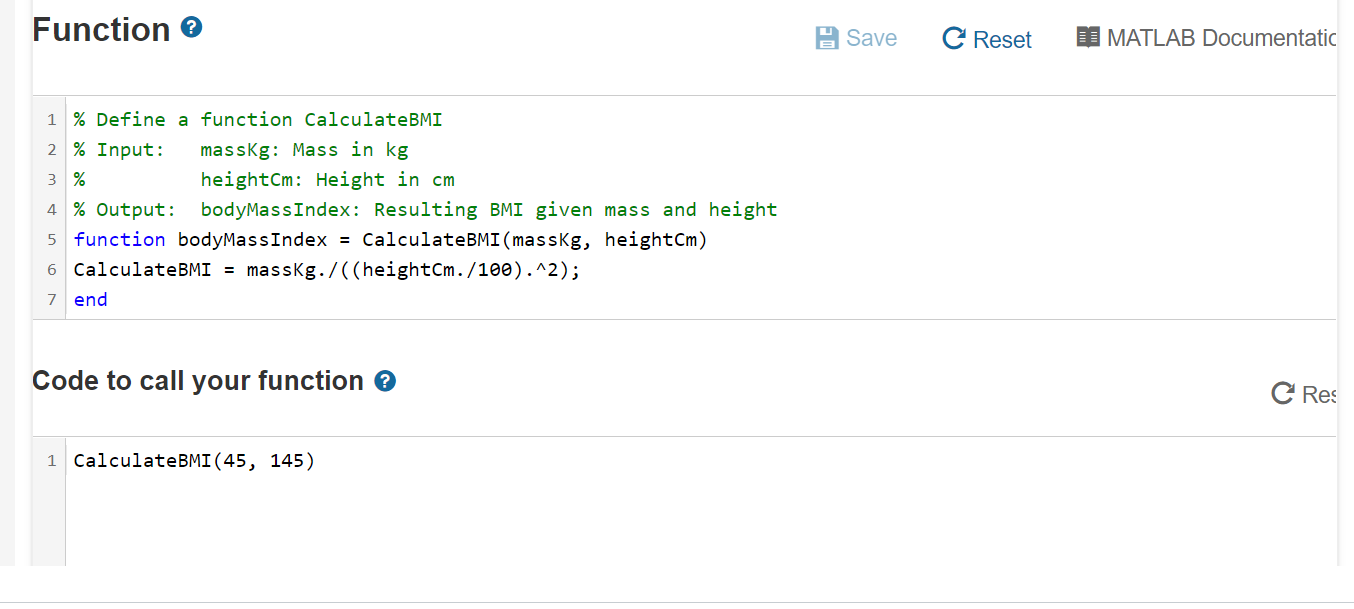This screenshot has width=1354, height=609.
Task: Click the question mark badge after Function title
Action: coord(190,29)
